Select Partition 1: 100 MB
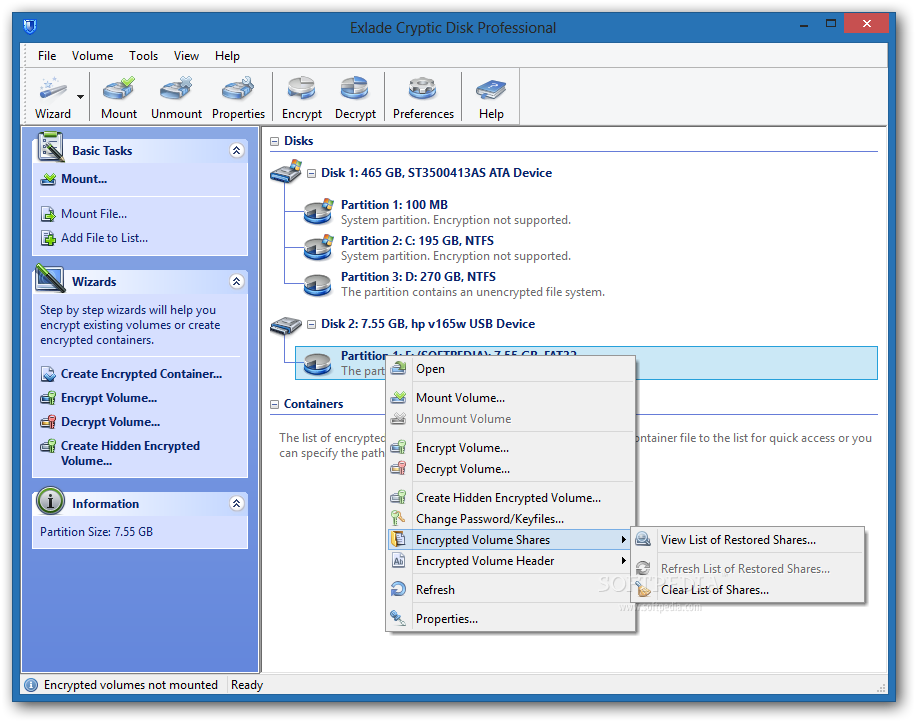This screenshot has height=722, width=916. (x=394, y=204)
